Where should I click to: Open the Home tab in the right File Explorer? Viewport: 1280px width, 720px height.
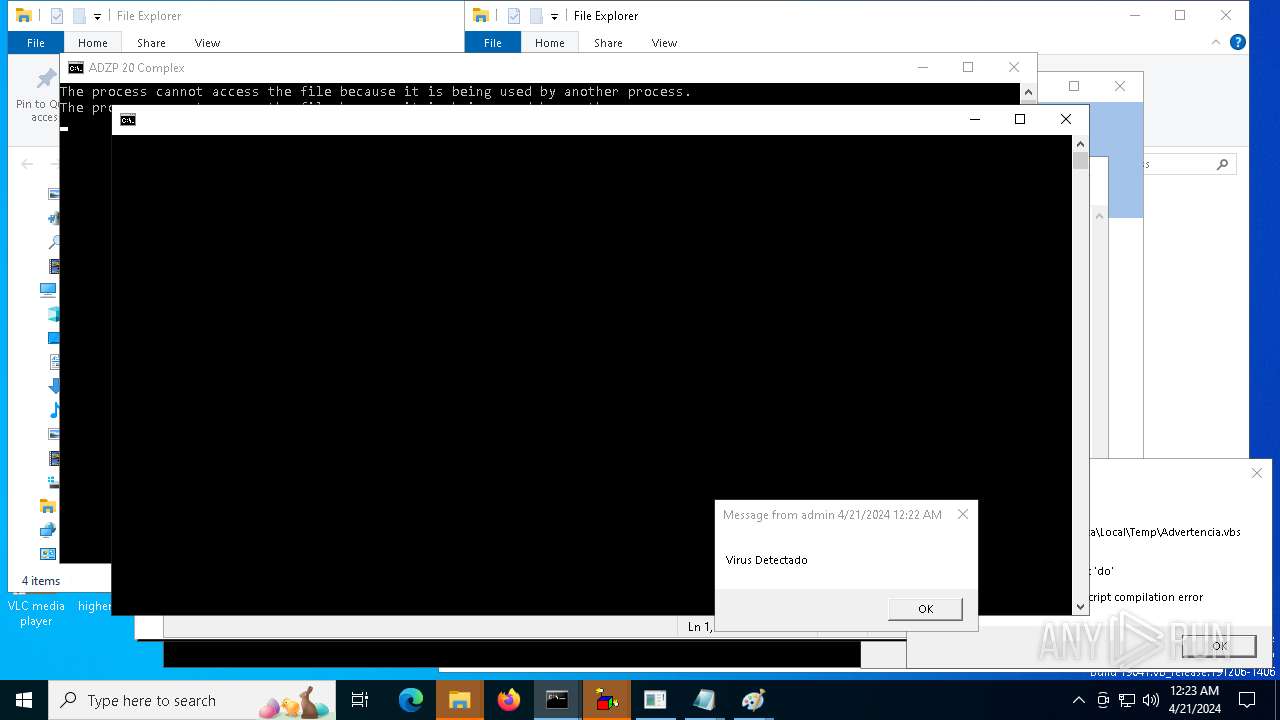pyautogui.click(x=550, y=43)
